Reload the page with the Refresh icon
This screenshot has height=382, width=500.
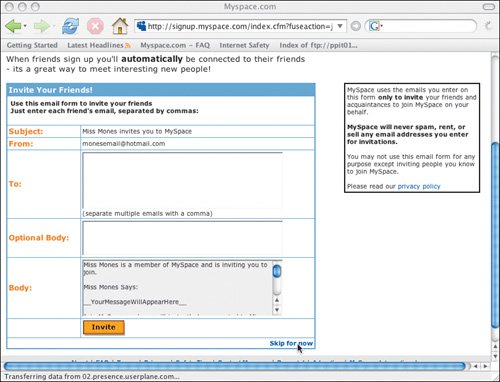click(70, 26)
